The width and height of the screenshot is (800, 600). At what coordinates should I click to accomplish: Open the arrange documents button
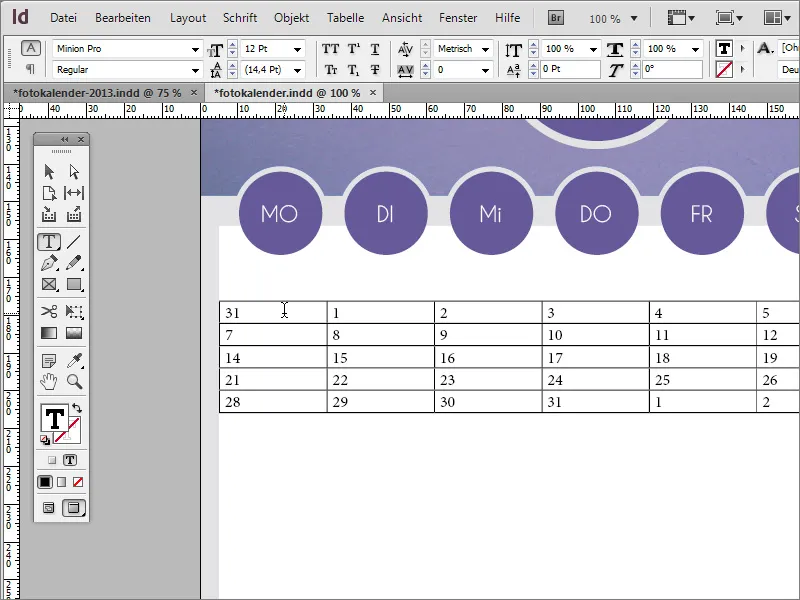click(x=777, y=18)
